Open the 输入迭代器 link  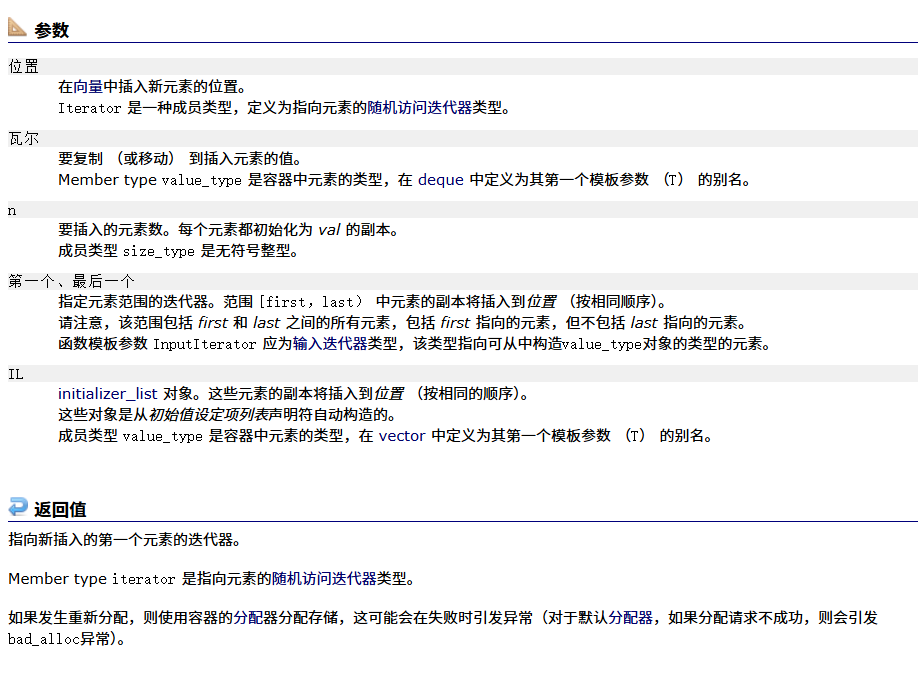[x=330, y=344]
